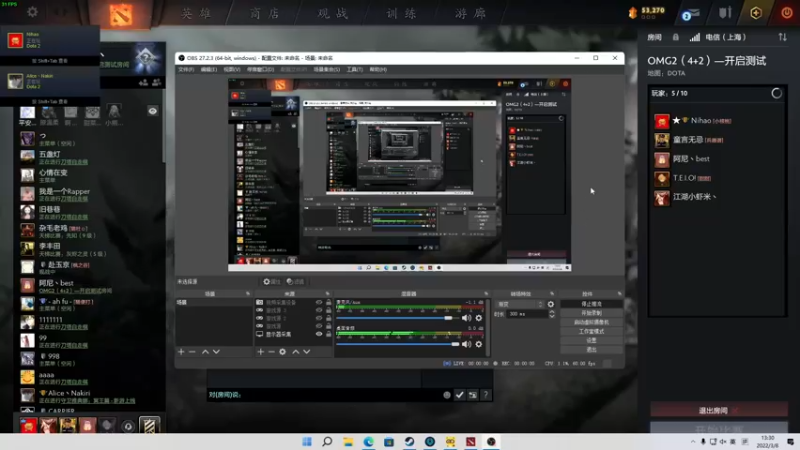Image resolution: width=800 pixels, height=450 pixels.
Task: Open OBS Studio icon on the taskbar
Action: 491,442
